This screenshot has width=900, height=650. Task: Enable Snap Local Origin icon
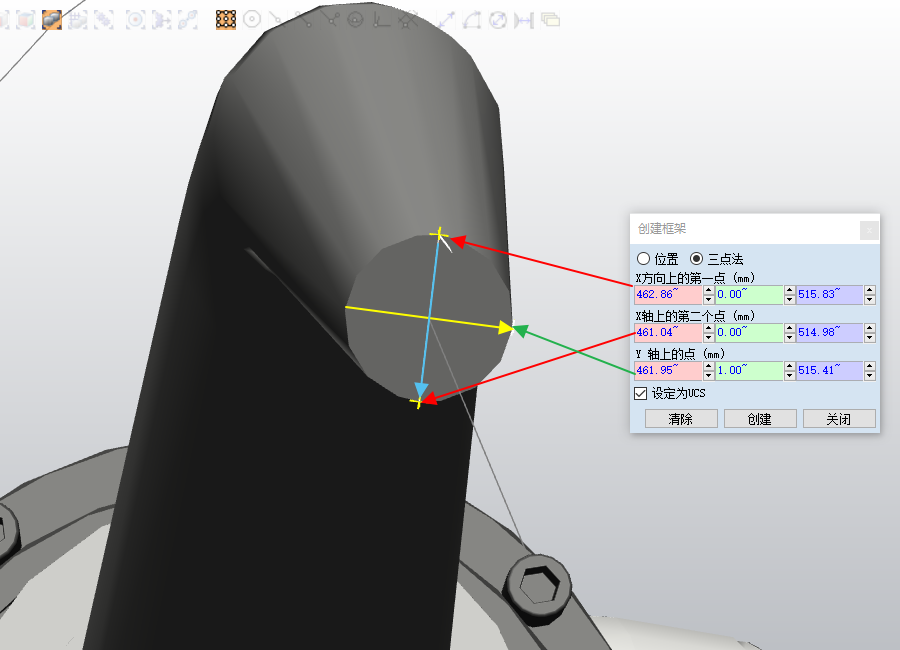click(x=381, y=20)
